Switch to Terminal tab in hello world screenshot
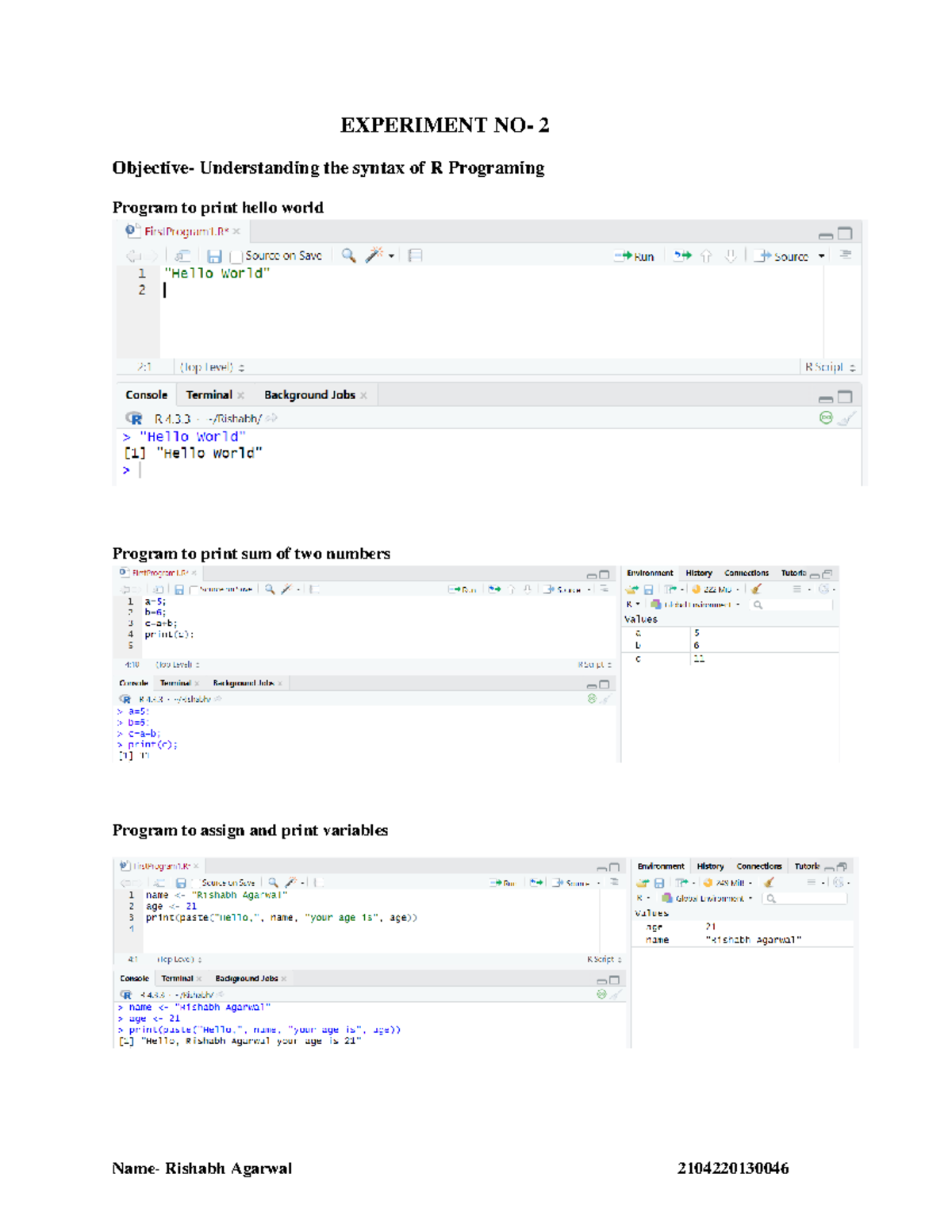This screenshot has height=1232, width=952. 209,395
